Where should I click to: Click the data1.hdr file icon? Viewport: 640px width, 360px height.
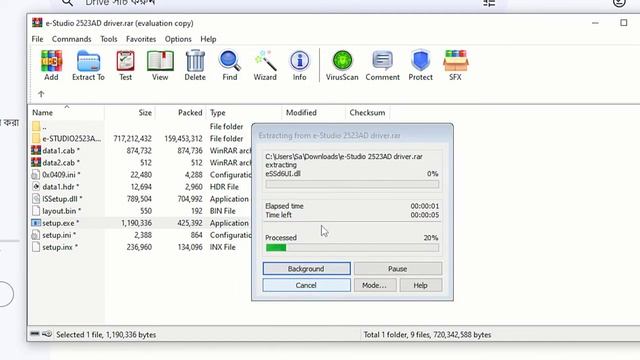coord(36,187)
